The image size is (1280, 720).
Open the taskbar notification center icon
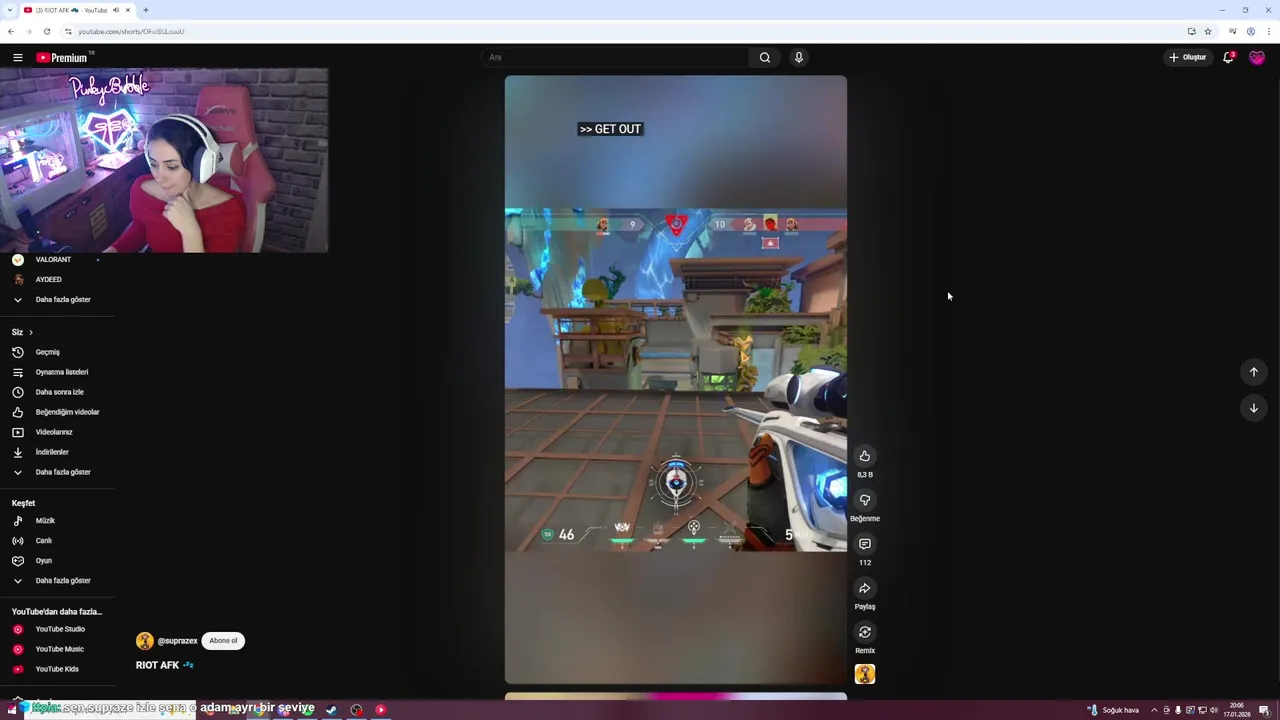(x=1264, y=710)
